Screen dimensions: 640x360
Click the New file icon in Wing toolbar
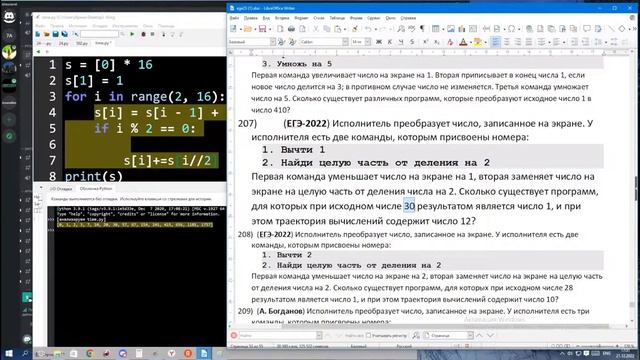[x=38, y=34]
